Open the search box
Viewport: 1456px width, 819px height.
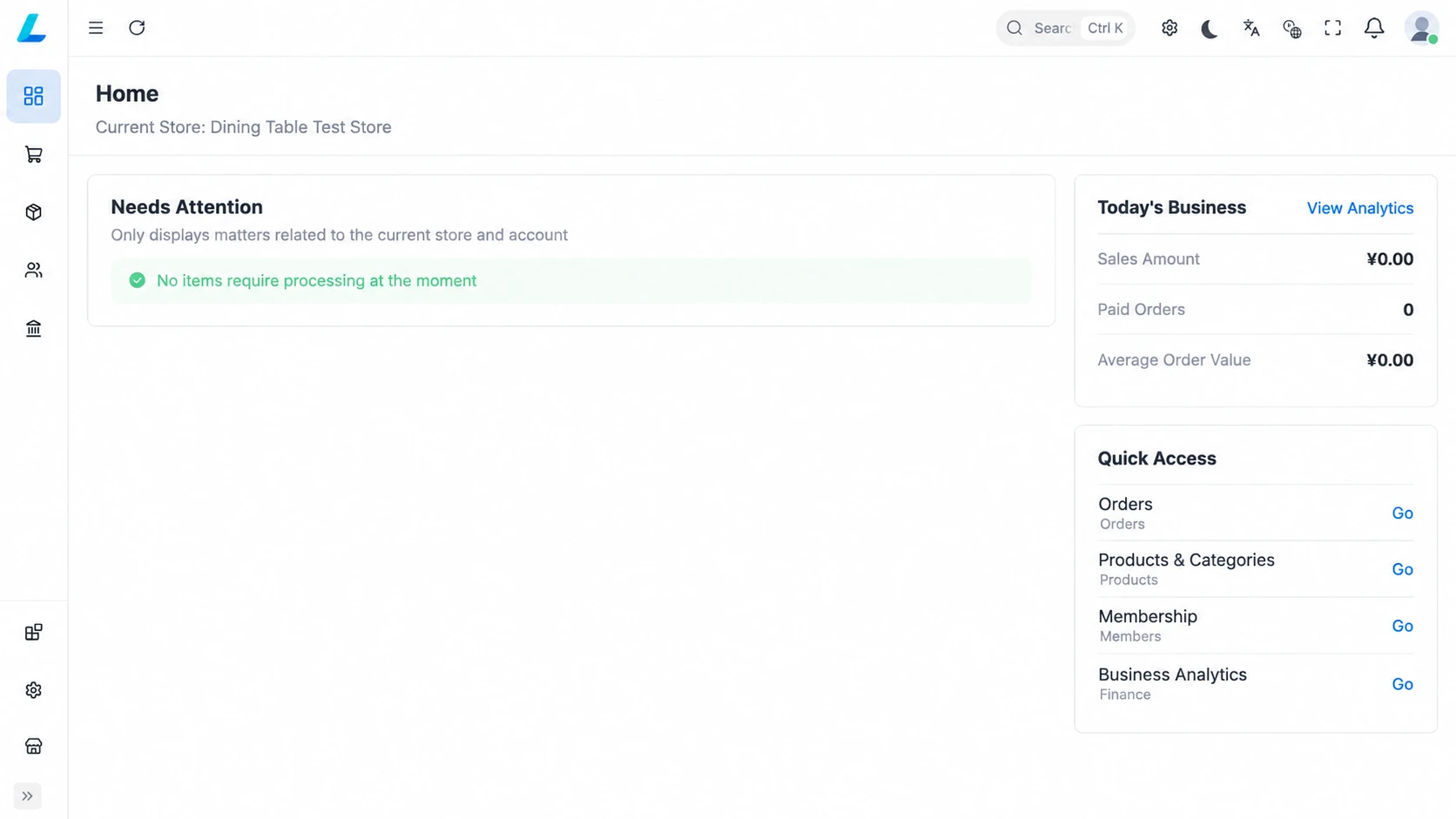(1065, 28)
